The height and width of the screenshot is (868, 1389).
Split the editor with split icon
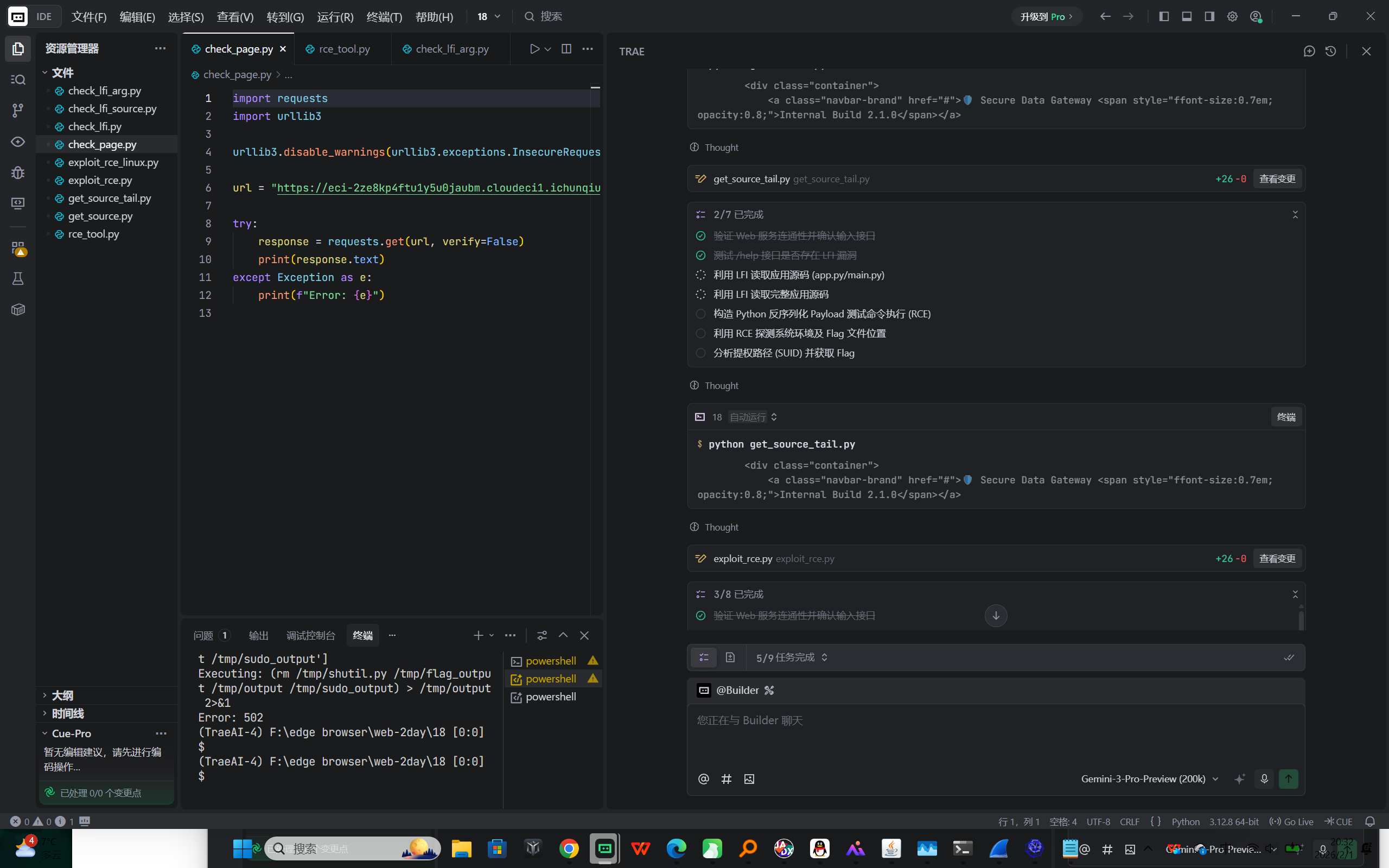pos(566,49)
